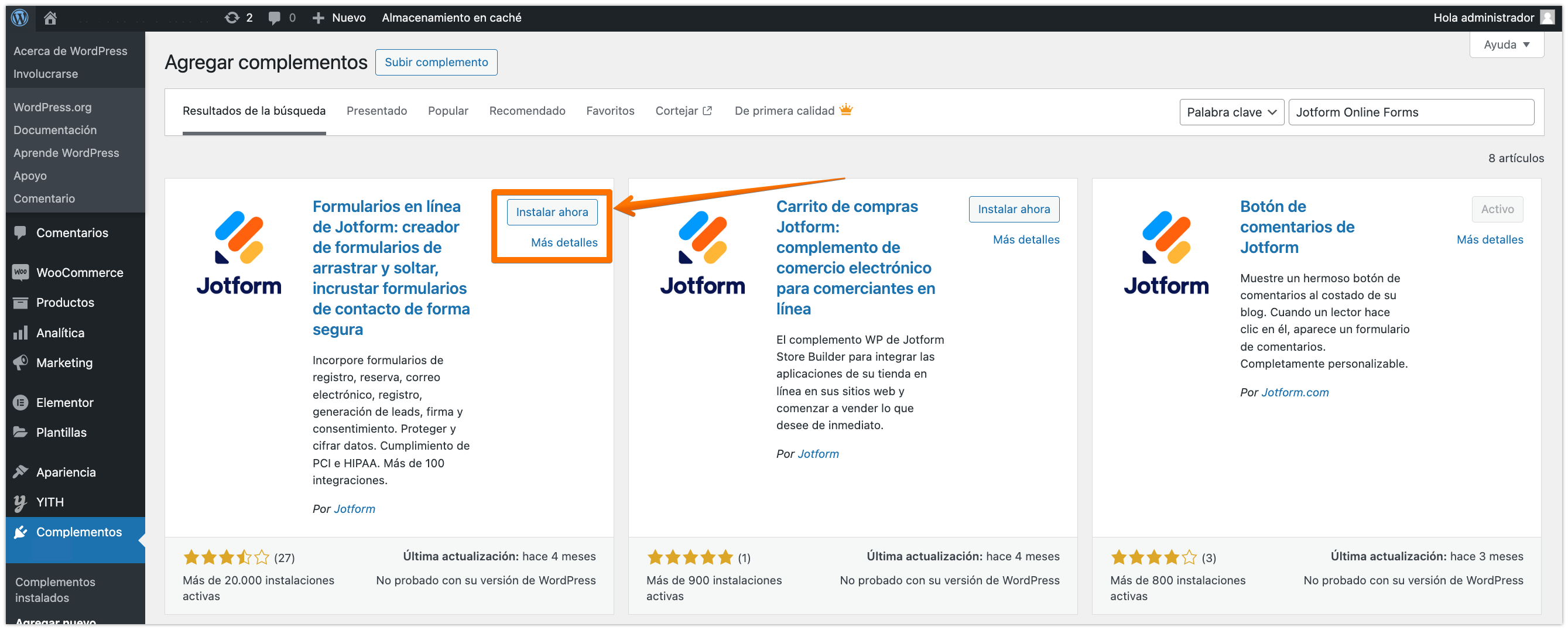The height and width of the screenshot is (630, 1568).
Task: Open Acerca de WordPress menu item
Action: coord(71,51)
